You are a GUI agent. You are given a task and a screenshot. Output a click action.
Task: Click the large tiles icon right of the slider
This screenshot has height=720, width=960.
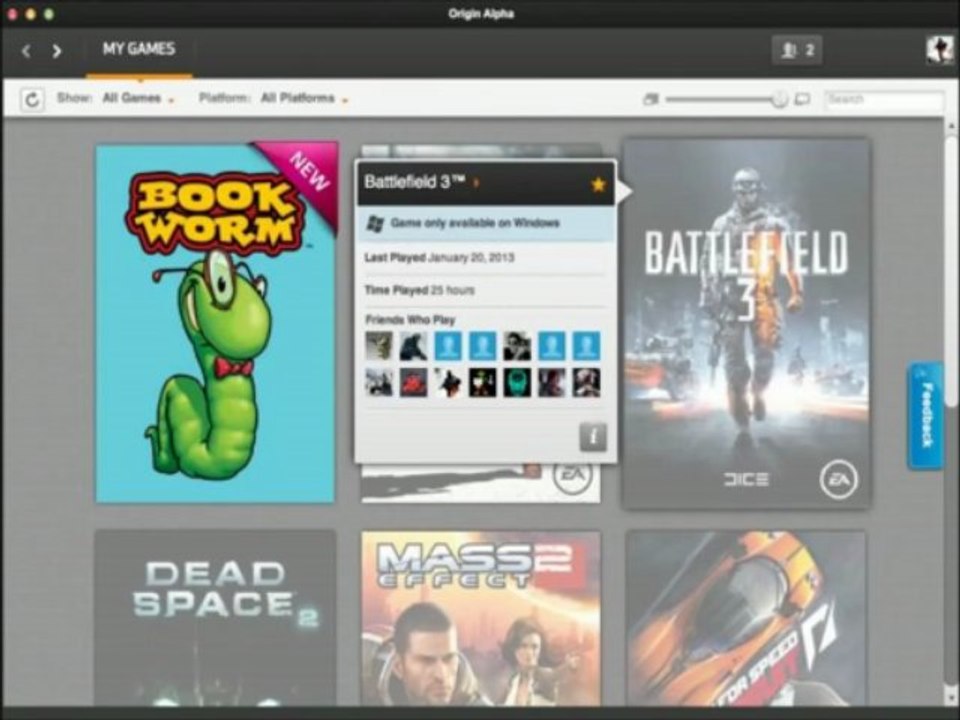802,99
